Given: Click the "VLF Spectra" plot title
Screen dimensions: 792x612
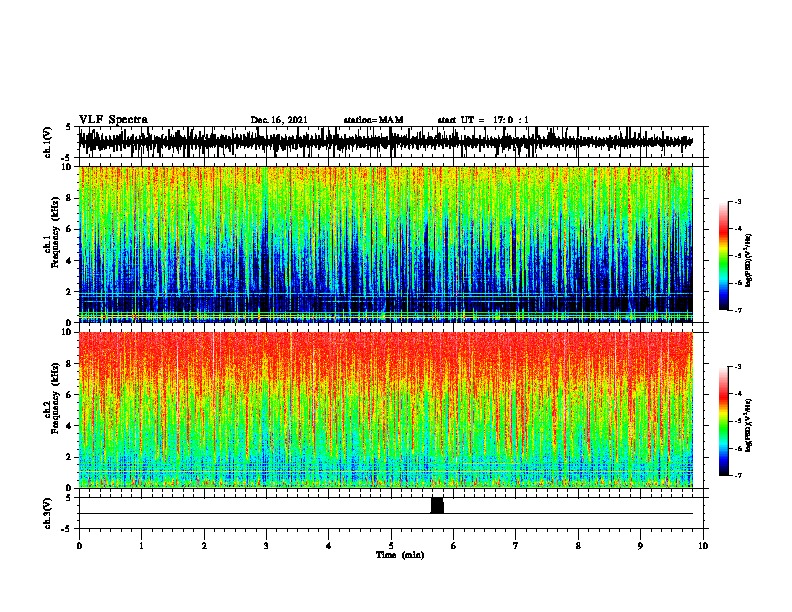Looking at the screenshot, I should (113, 120).
